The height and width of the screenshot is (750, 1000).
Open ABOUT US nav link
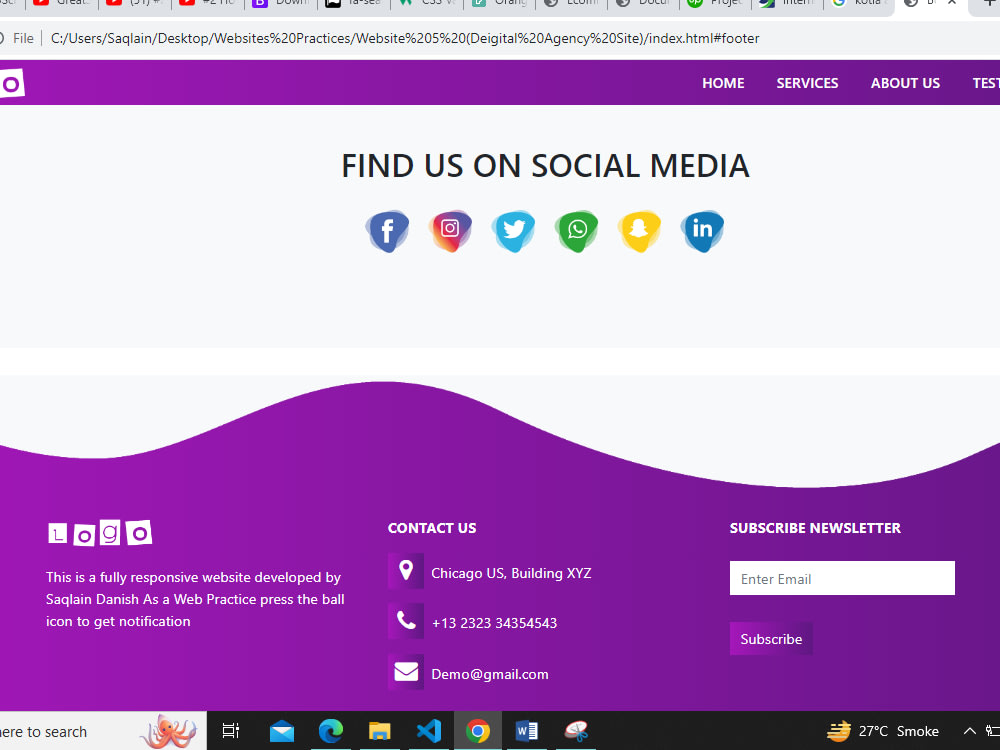tap(906, 83)
